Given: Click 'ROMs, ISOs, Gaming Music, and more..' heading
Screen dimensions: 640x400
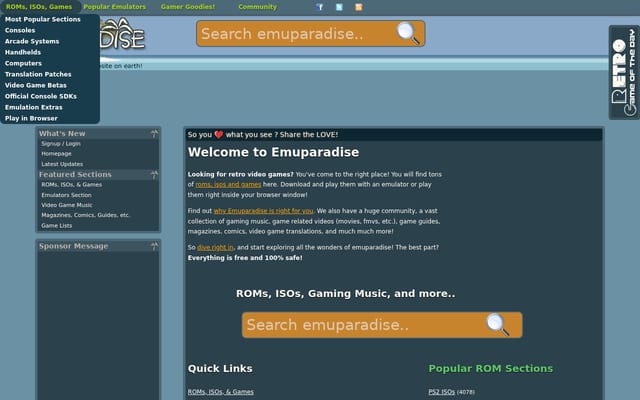Looking at the screenshot, I should pos(345,293).
